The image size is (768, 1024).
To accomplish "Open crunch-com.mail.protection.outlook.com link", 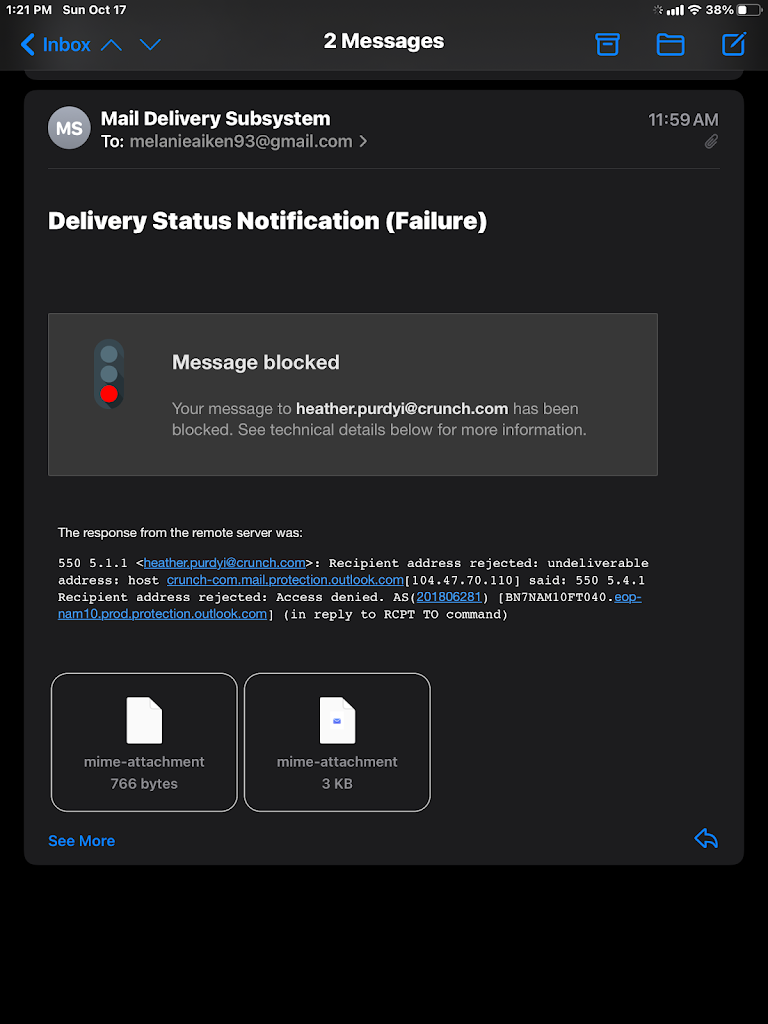I will (x=285, y=580).
